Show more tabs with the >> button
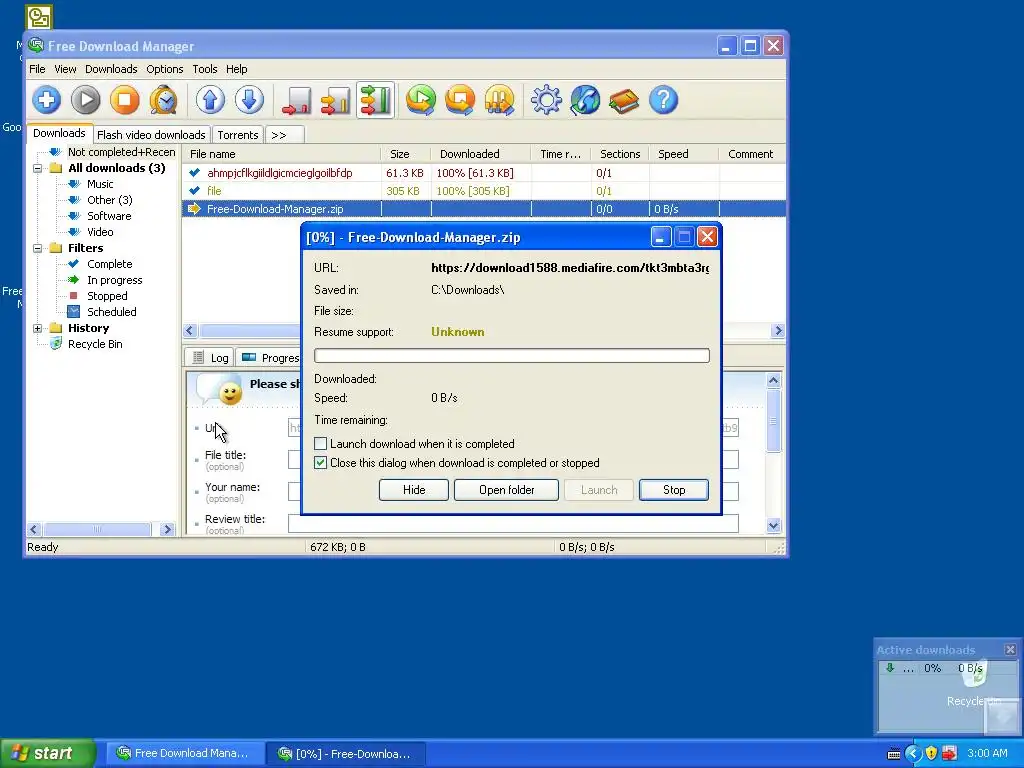Image resolution: width=1024 pixels, height=768 pixels. (x=284, y=135)
